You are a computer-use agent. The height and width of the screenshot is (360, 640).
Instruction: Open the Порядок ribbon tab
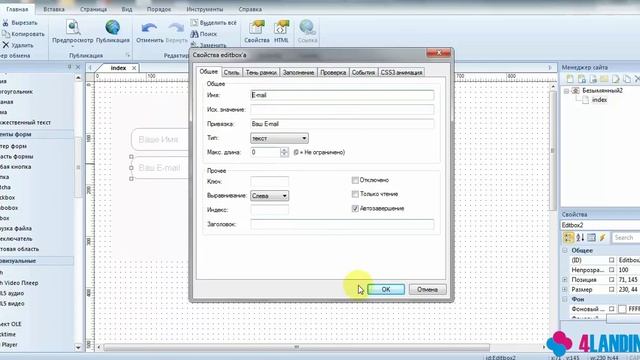pyautogui.click(x=159, y=9)
